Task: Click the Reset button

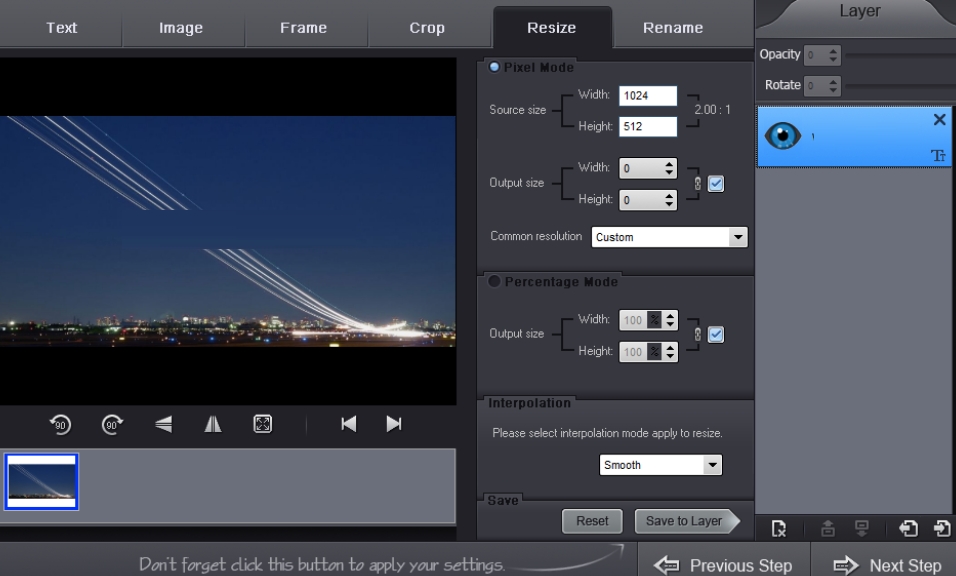Action: coord(592,521)
